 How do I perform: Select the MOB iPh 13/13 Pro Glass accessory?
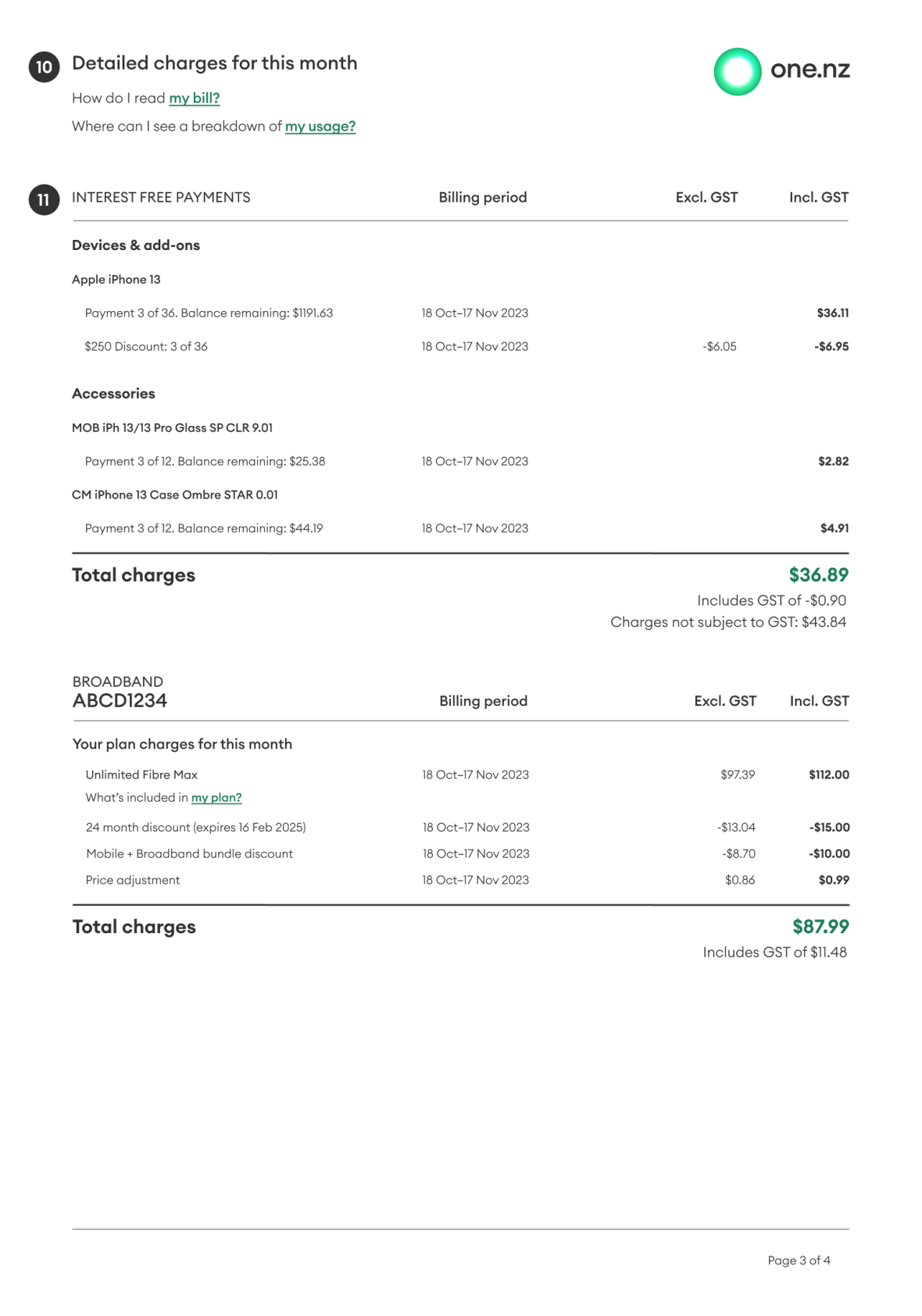tap(172, 428)
